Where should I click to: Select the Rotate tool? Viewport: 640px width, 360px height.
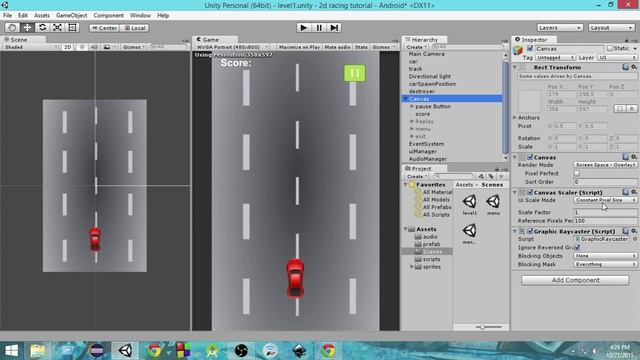(42, 28)
